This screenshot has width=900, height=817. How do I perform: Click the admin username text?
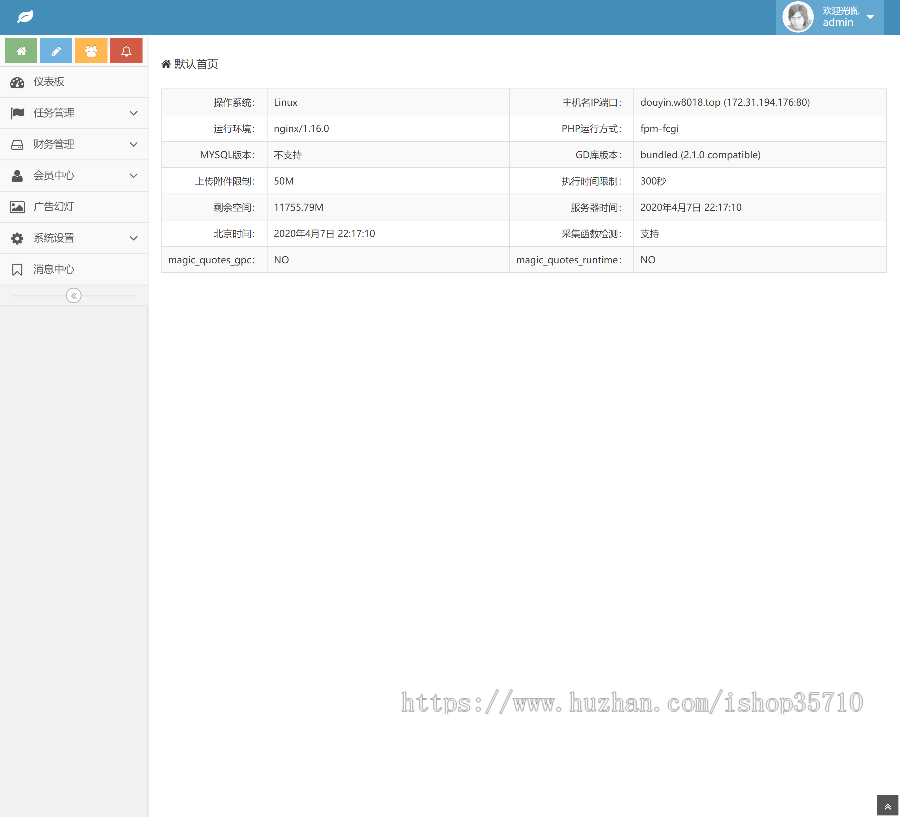(838, 22)
